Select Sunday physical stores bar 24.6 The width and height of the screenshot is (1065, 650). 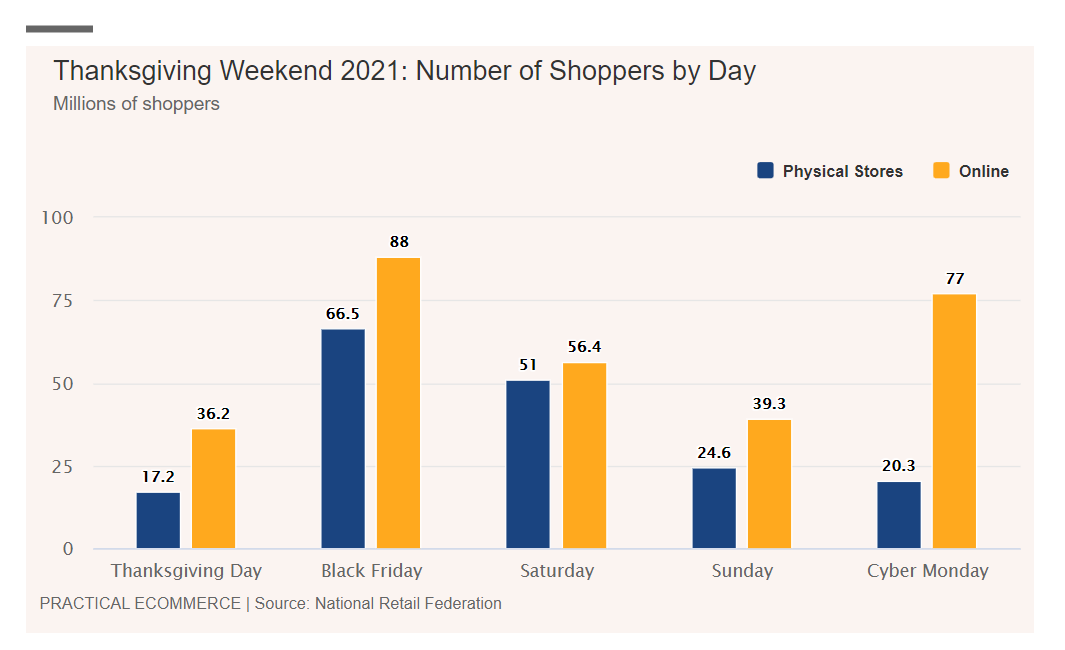(714, 508)
